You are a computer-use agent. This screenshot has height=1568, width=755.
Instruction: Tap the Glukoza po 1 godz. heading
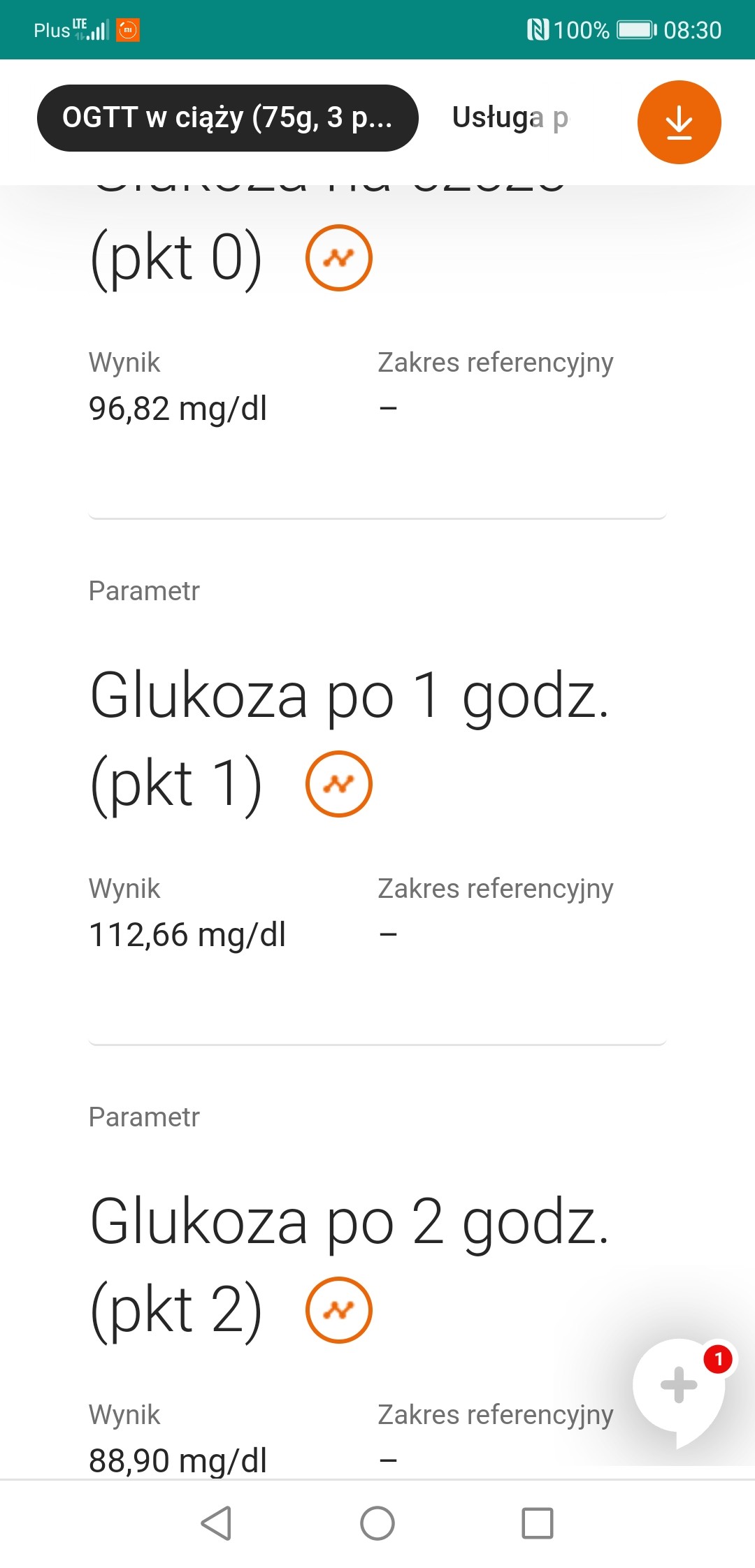350,696
